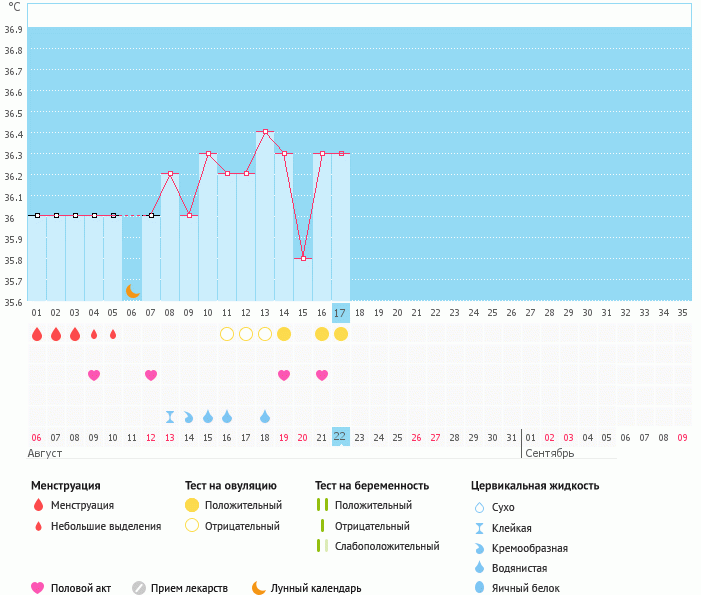Click the 35.8 temperature point on day 15
Viewport: 701px width, 595px height.
[303, 258]
